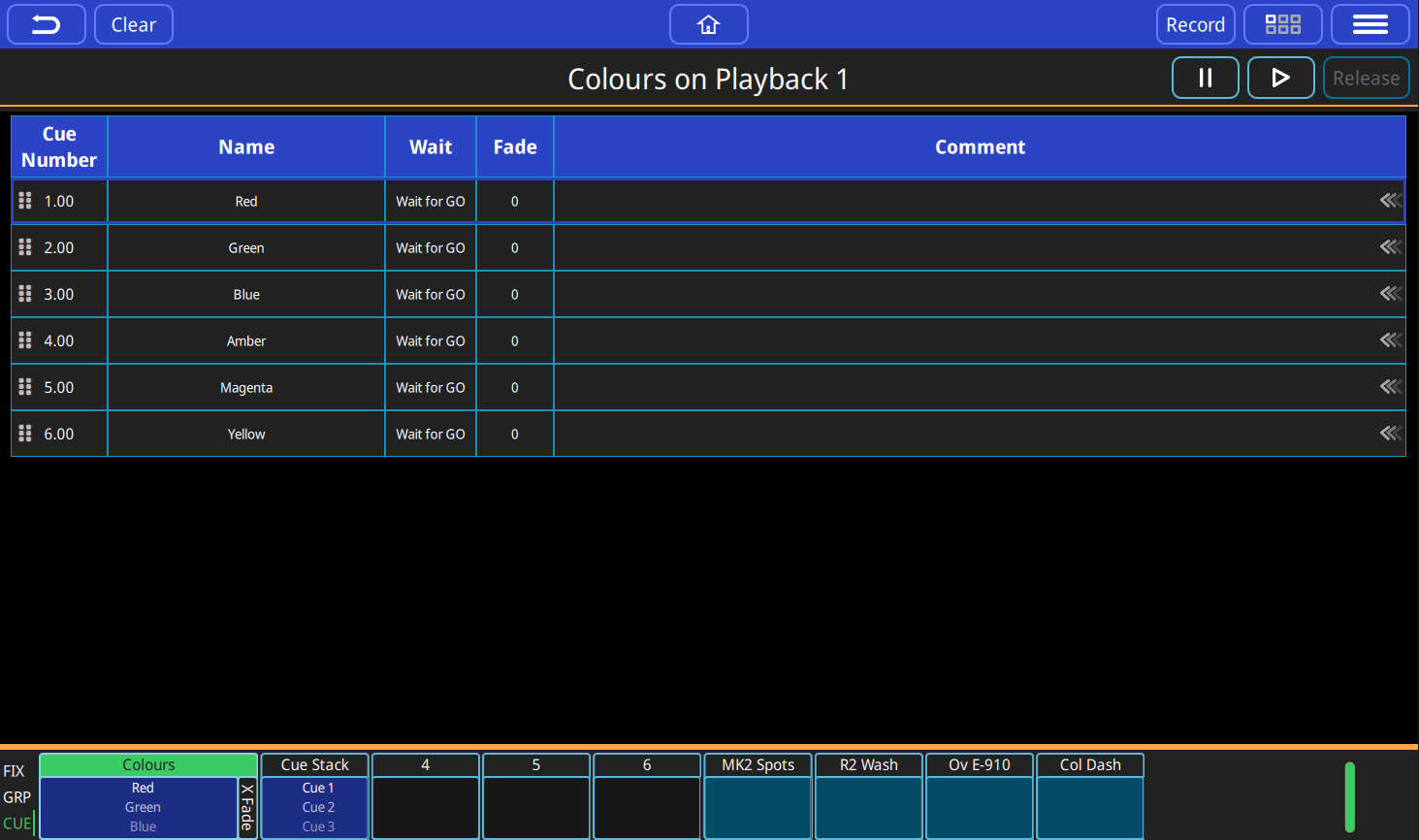This screenshot has height=840, width=1419.
Task: Switch to GRP mode
Action: click(x=16, y=797)
